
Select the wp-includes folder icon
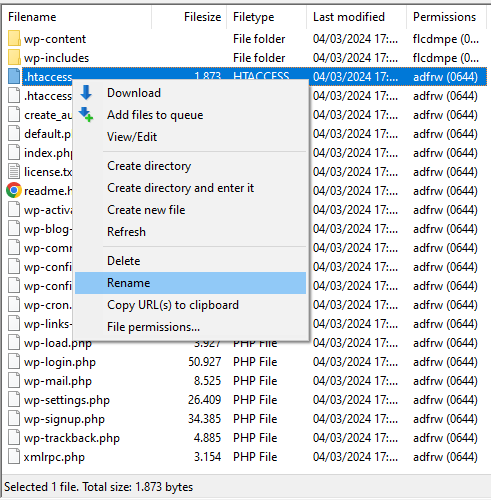coord(14,58)
